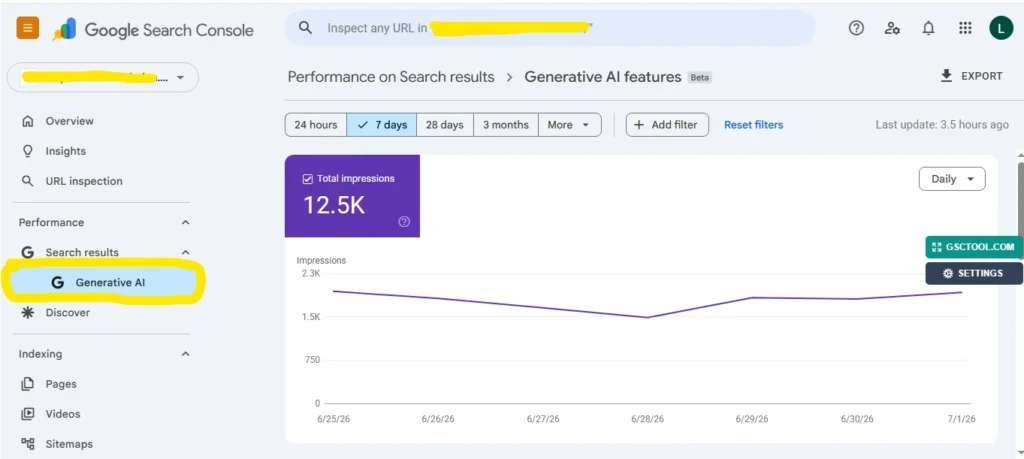The width and height of the screenshot is (1024, 459).
Task: Open Sitemaps in the sidebar
Action: [69, 444]
